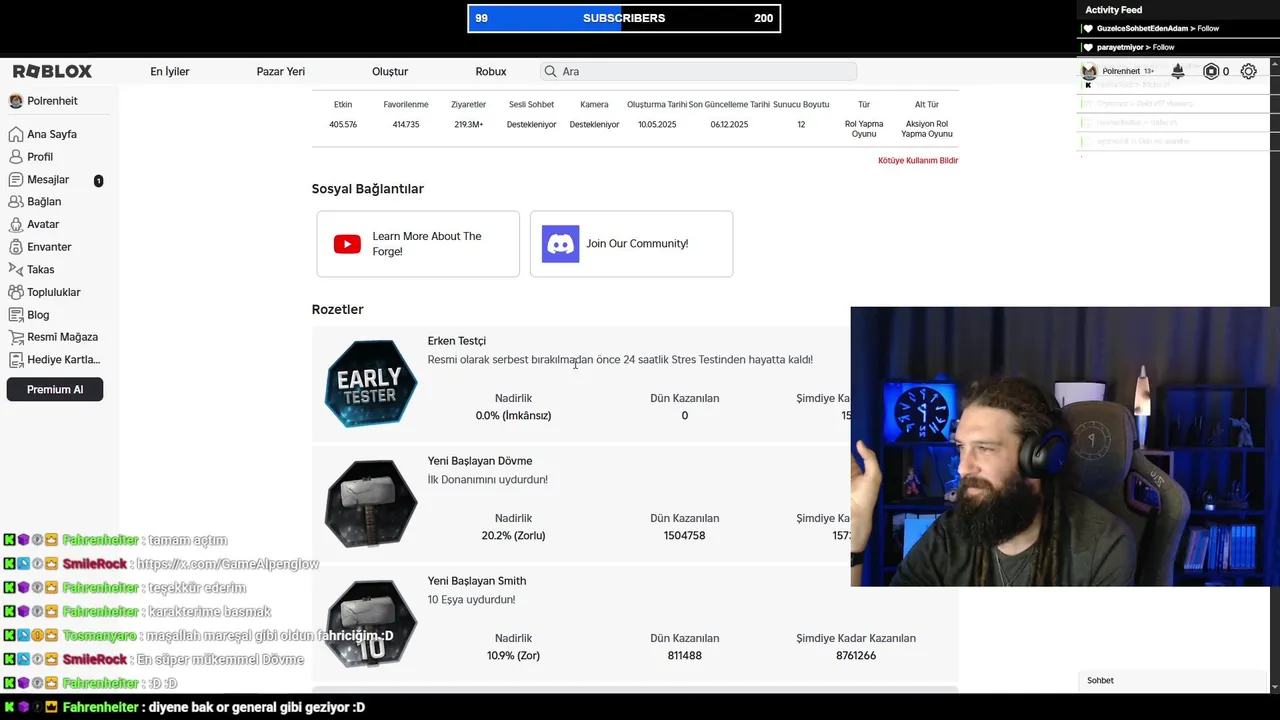The width and height of the screenshot is (1280, 720).
Task: Open the Takas trade icon
Action: [16, 269]
